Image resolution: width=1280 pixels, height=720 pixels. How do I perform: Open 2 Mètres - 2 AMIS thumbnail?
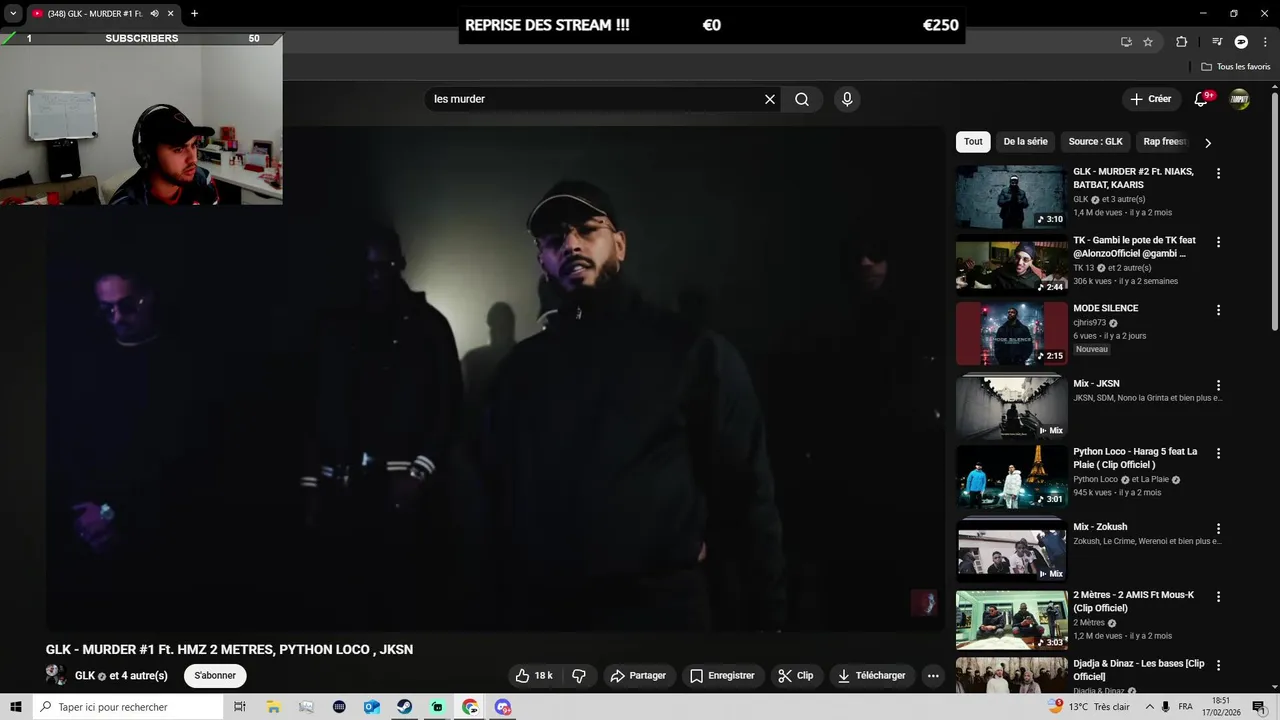tap(1011, 621)
